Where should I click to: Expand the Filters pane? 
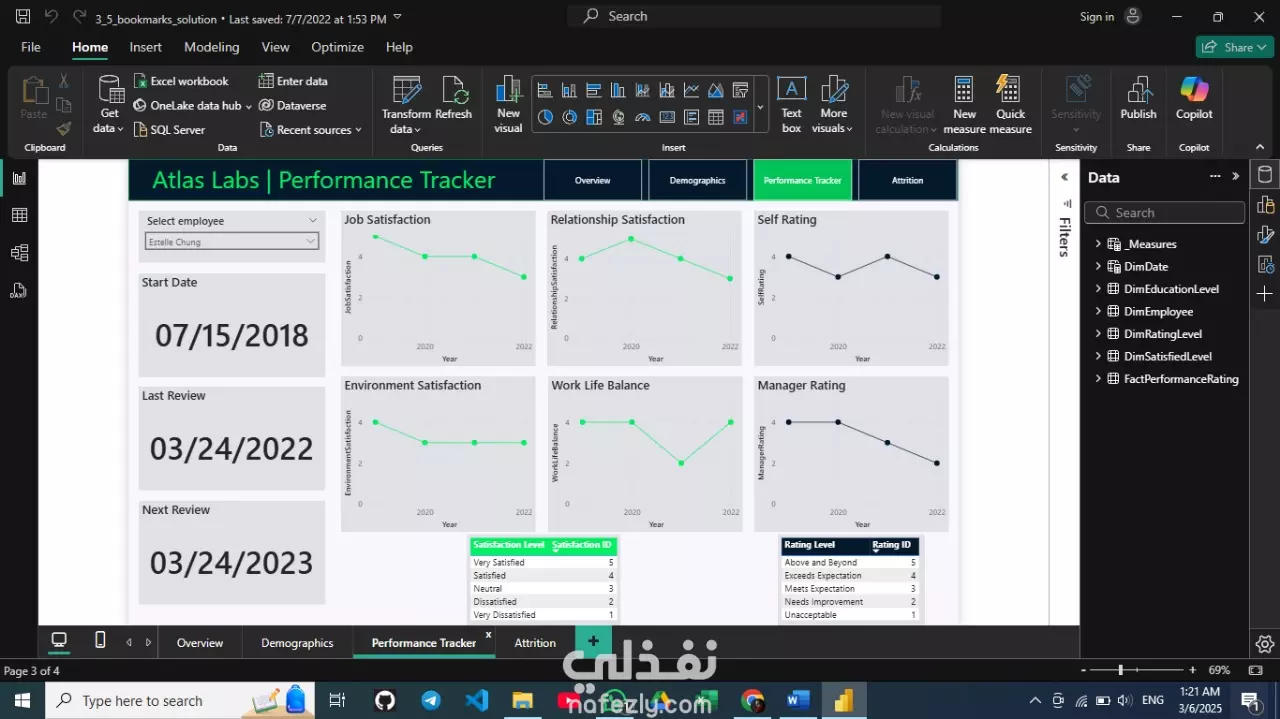(1065, 177)
